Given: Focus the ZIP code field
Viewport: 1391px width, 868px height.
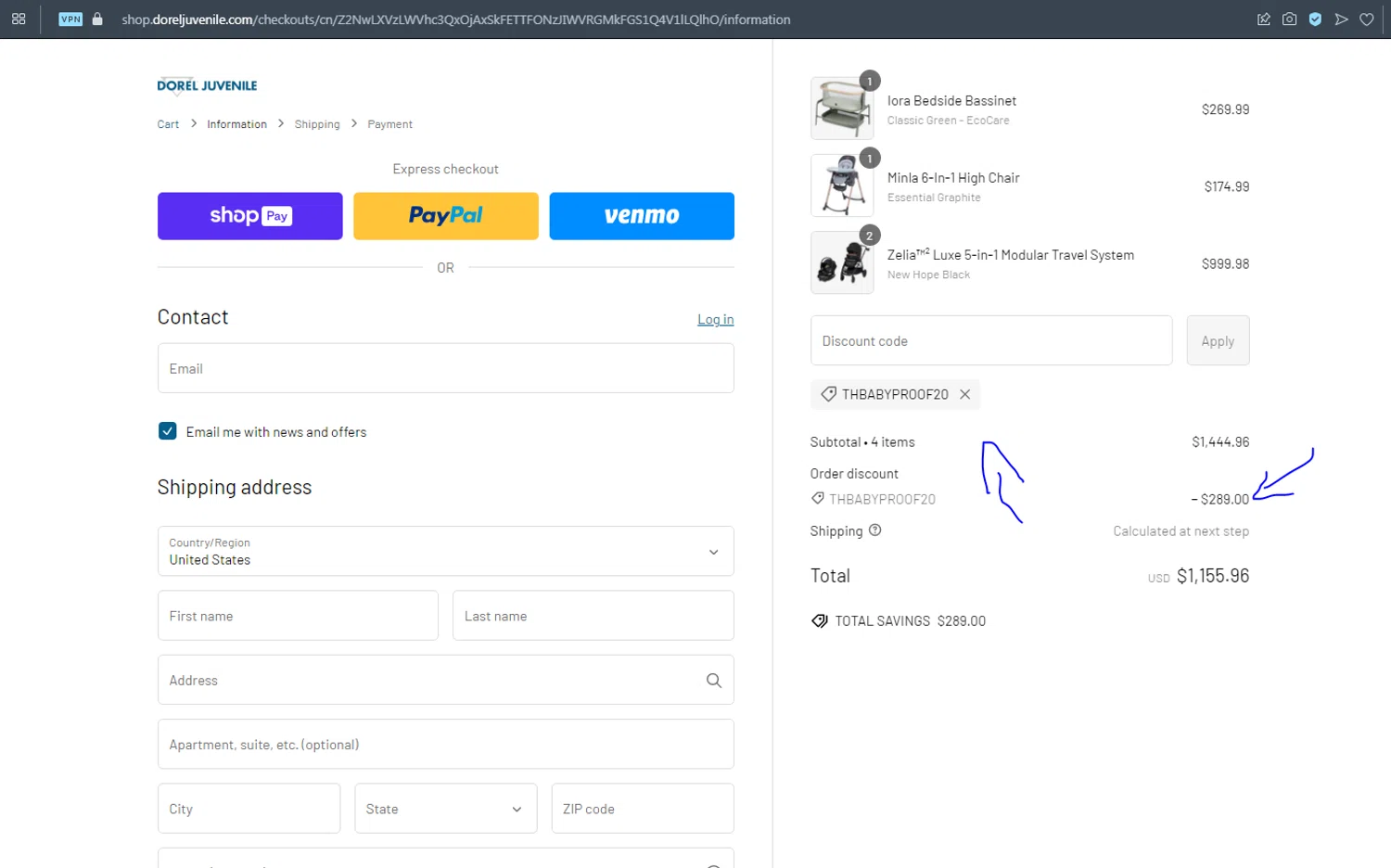Looking at the screenshot, I should click(643, 809).
